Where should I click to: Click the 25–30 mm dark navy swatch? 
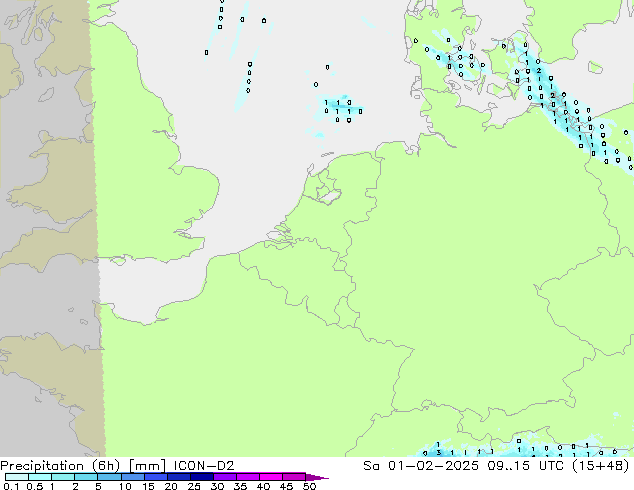click(x=202, y=477)
